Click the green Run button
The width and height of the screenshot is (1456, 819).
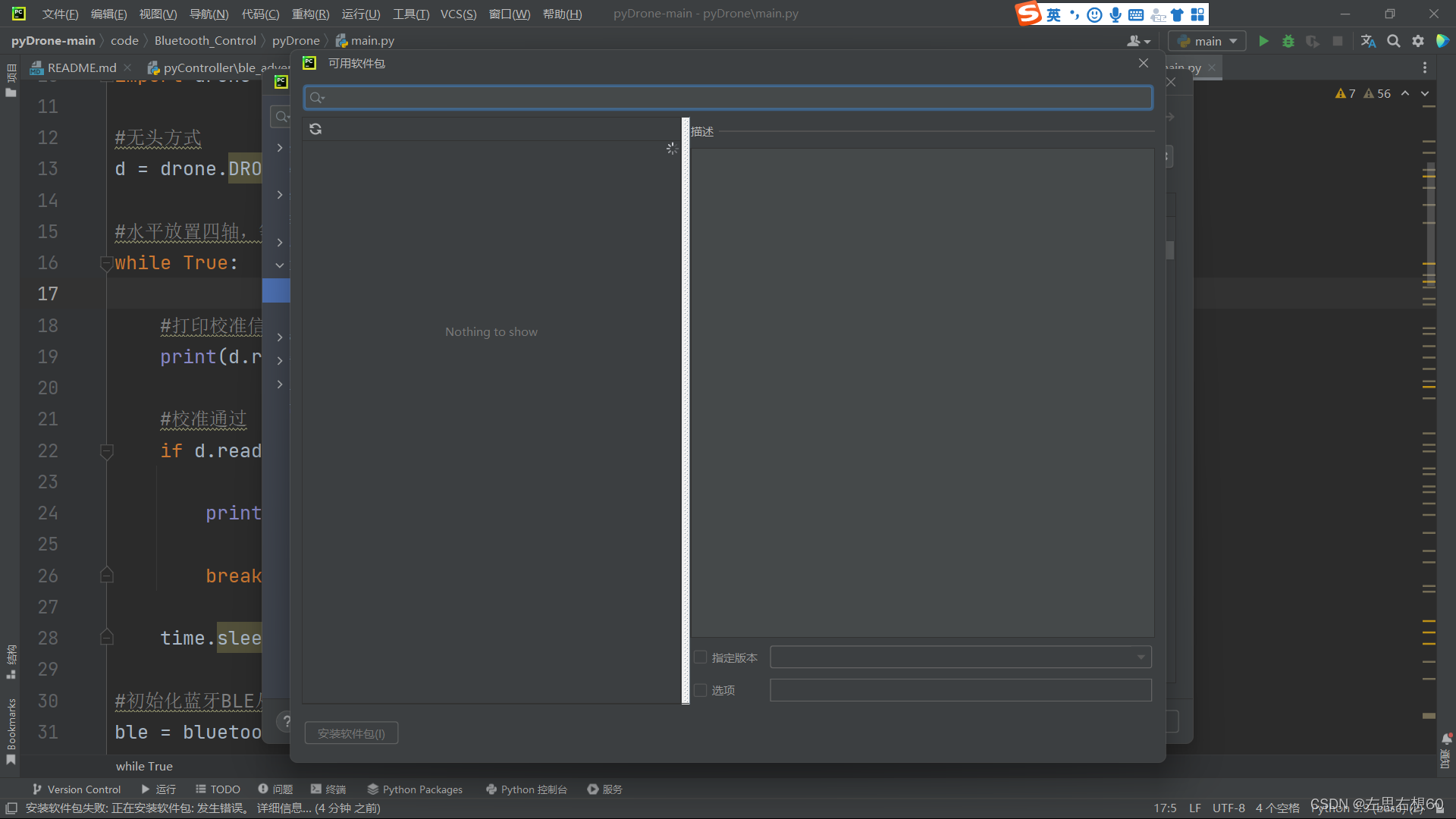[x=1263, y=41]
